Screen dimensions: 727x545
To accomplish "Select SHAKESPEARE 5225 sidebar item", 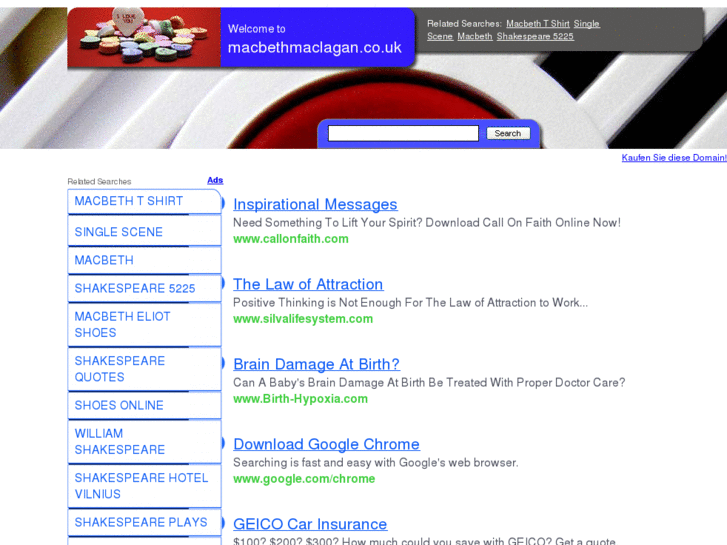I will 144,289.
